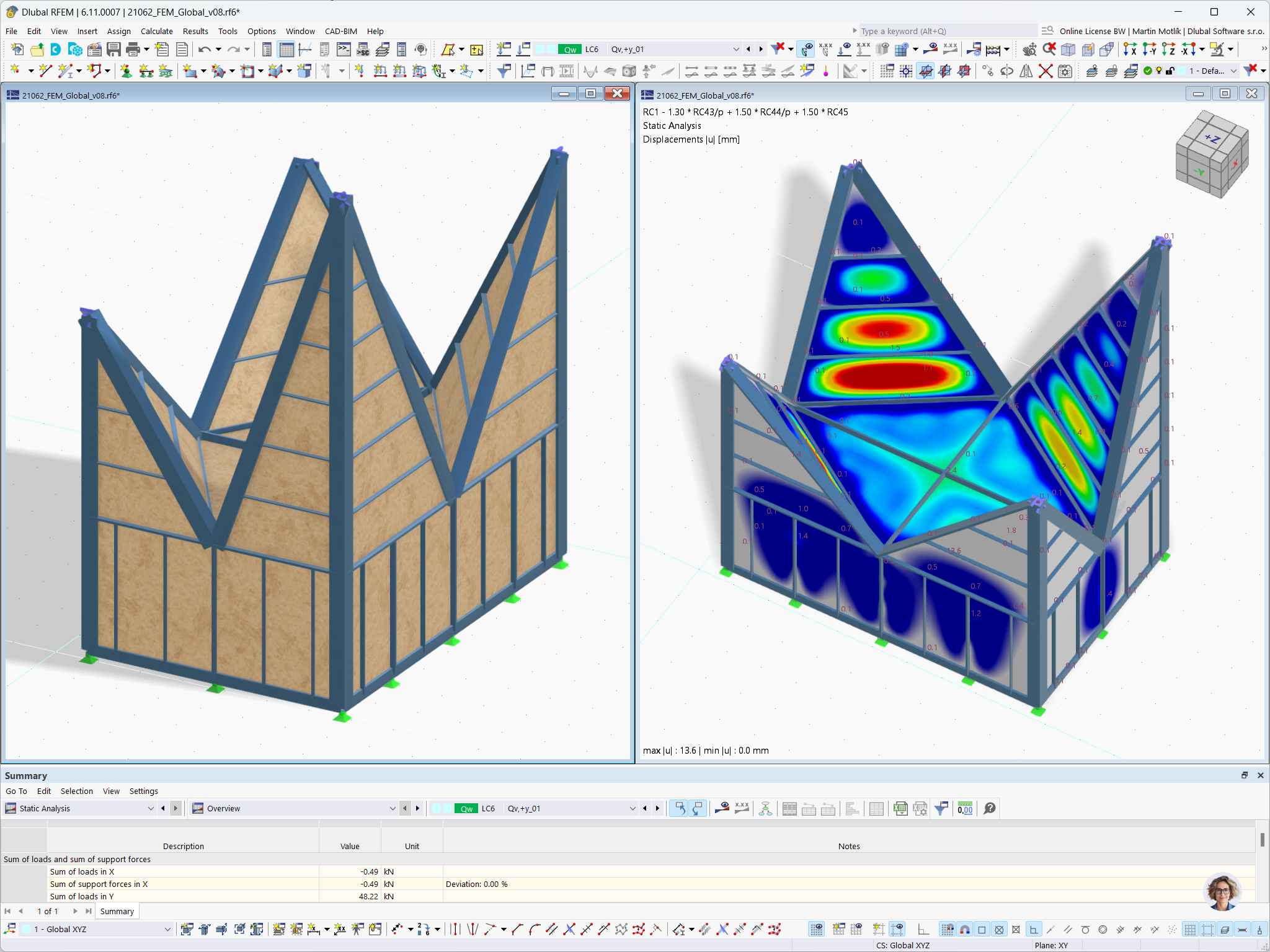The height and width of the screenshot is (952, 1270).
Task: Click the Save file toolbar icon
Action: (x=113, y=50)
